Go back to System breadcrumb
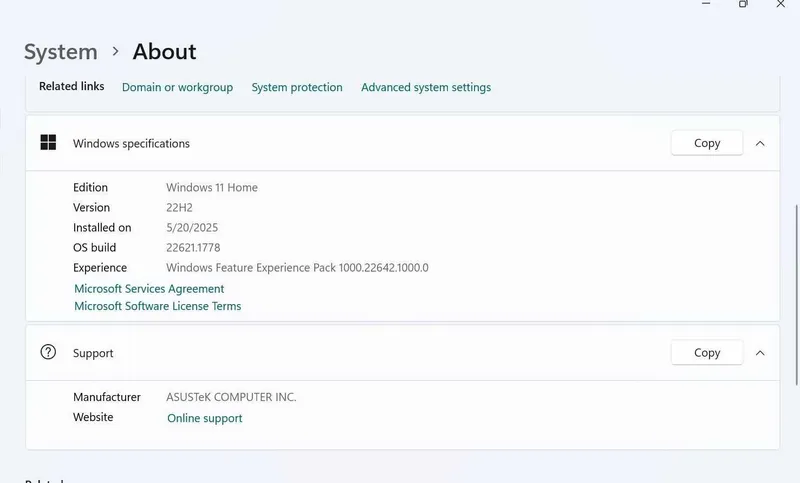800x483 pixels. point(61,52)
